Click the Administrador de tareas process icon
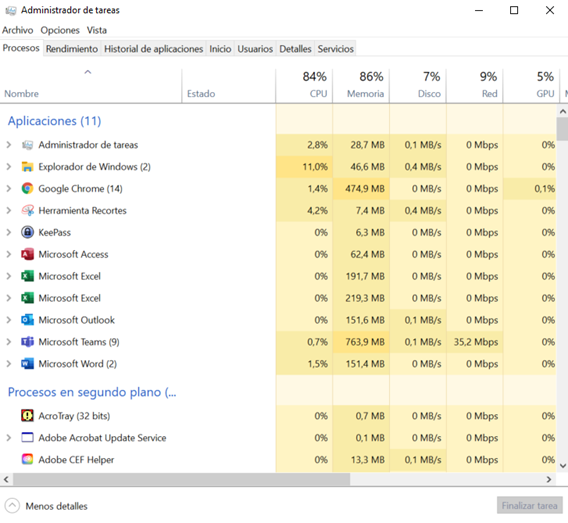 (x=28, y=145)
